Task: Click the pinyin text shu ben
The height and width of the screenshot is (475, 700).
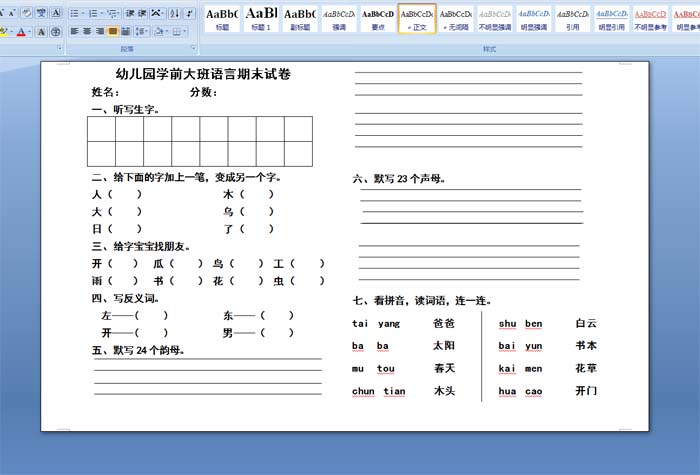Action: 521,324
